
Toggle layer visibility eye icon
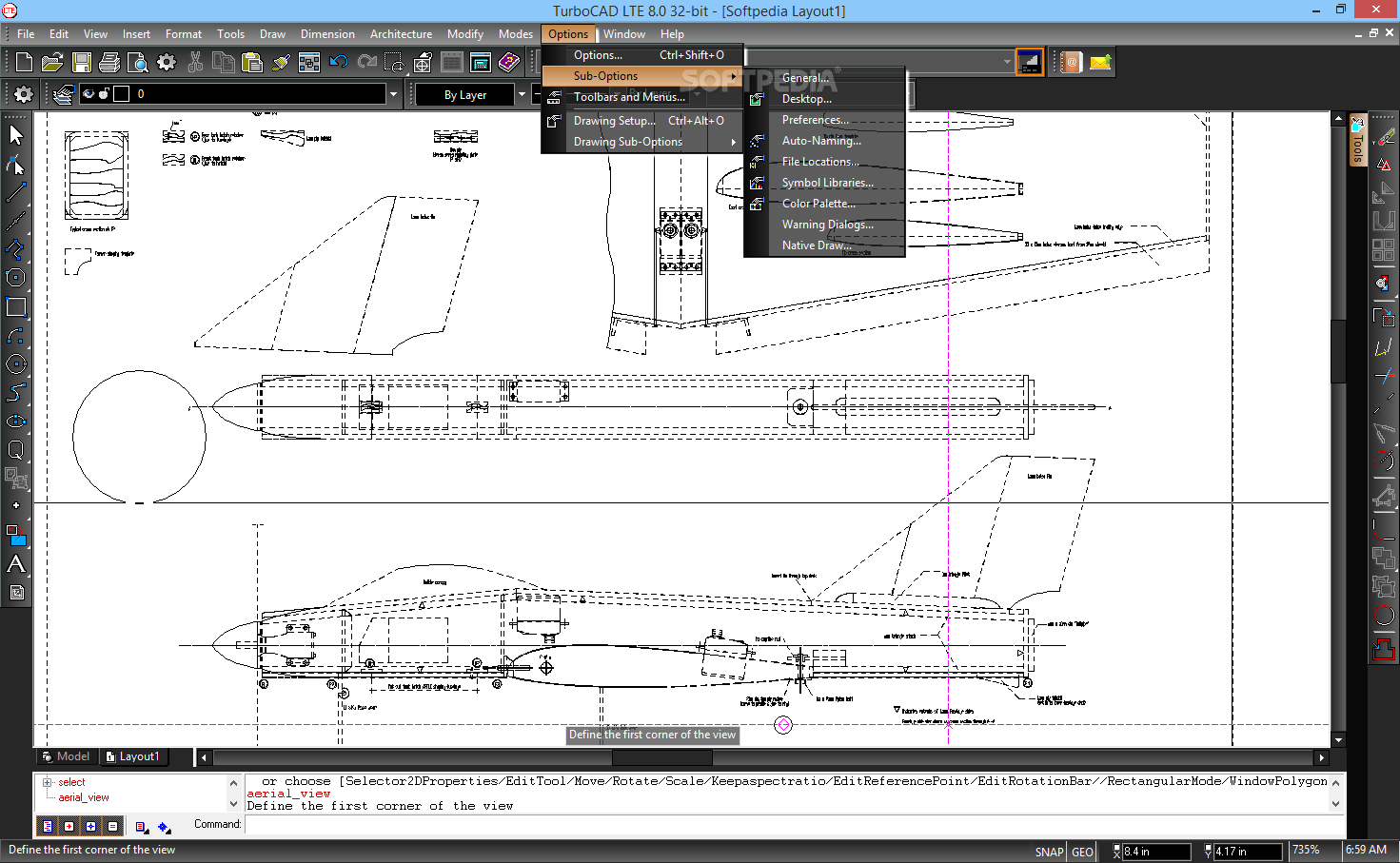tap(89, 94)
